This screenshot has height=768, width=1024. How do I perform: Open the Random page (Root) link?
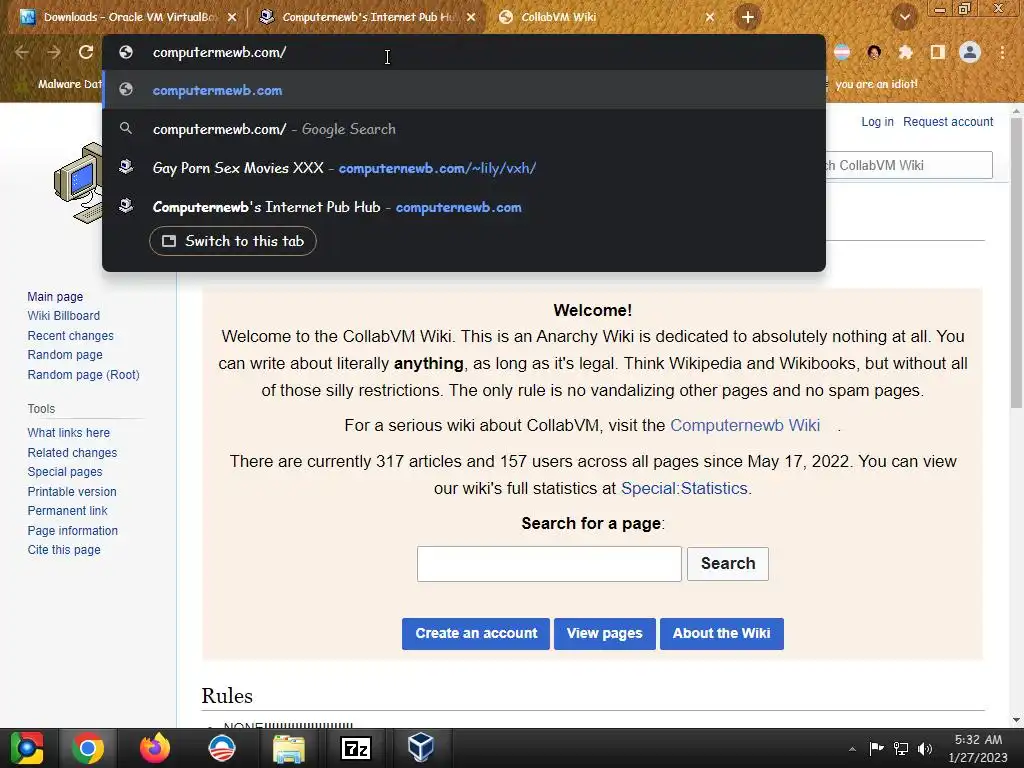[84, 374]
